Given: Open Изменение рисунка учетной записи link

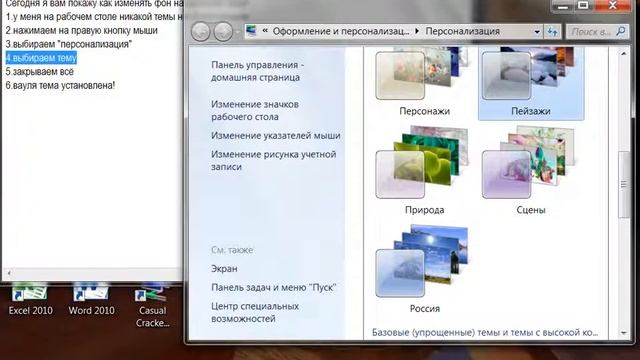Looking at the screenshot, I should [273, 160].
